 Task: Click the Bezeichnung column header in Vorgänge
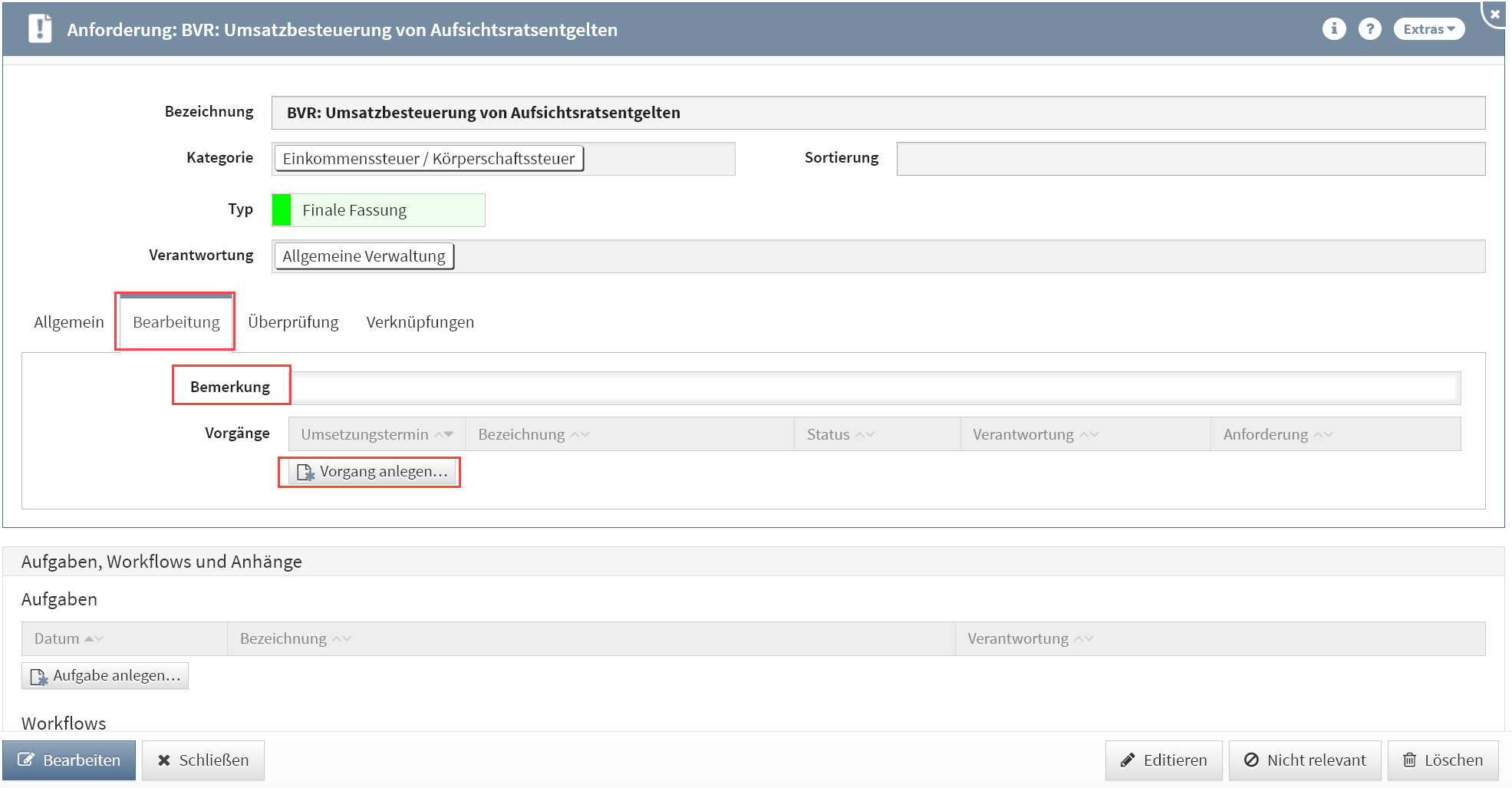pyautogui.click(x=522, y=434)
